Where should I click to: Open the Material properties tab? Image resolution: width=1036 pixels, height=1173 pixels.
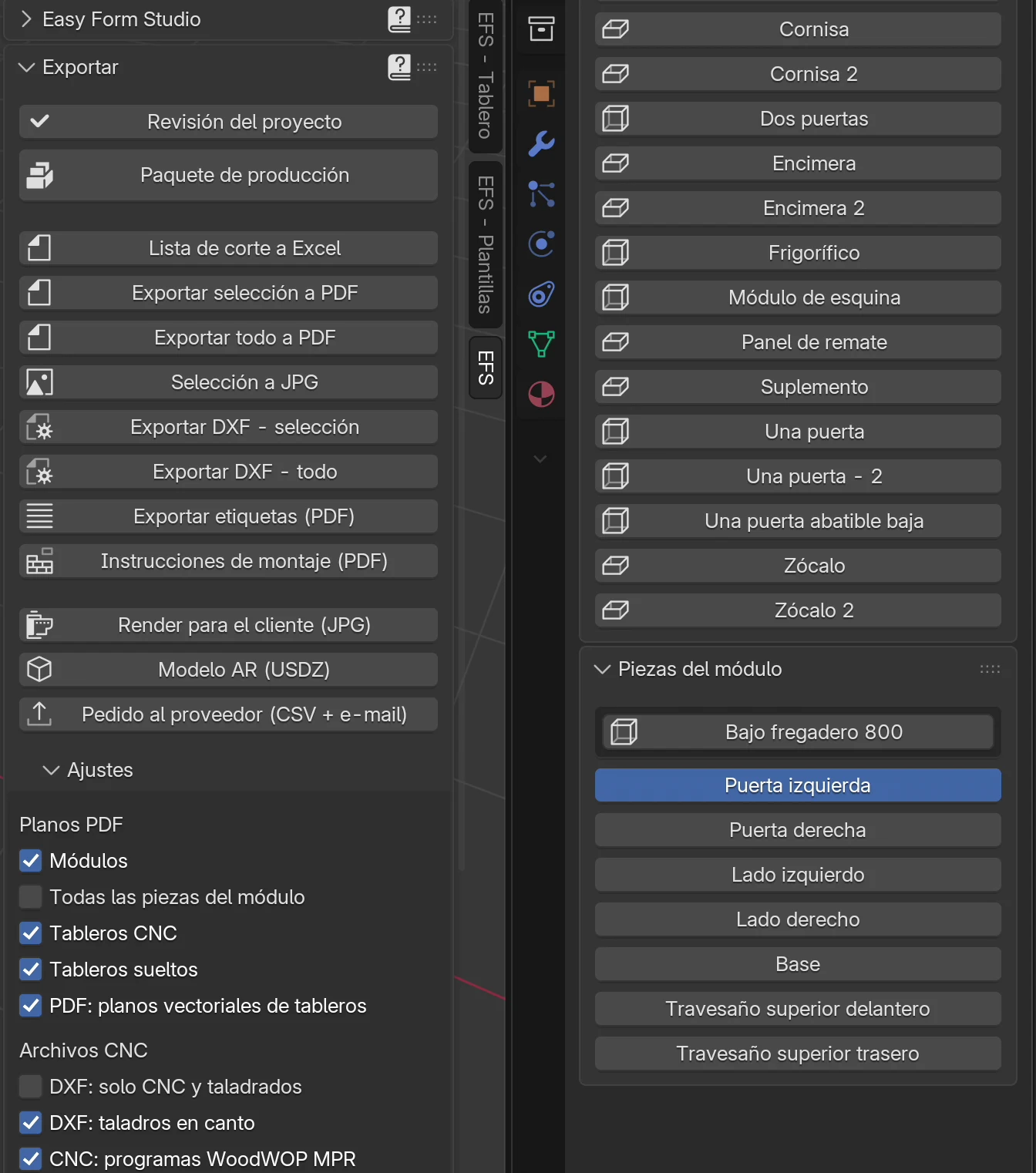click(541, 394)
